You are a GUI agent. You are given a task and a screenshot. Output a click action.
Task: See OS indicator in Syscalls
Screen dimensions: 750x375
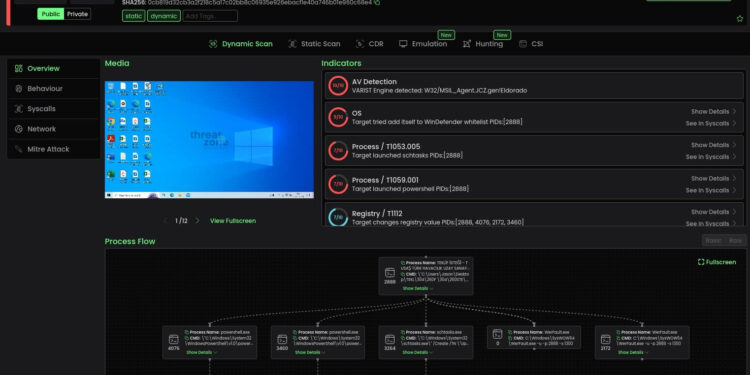711,123
